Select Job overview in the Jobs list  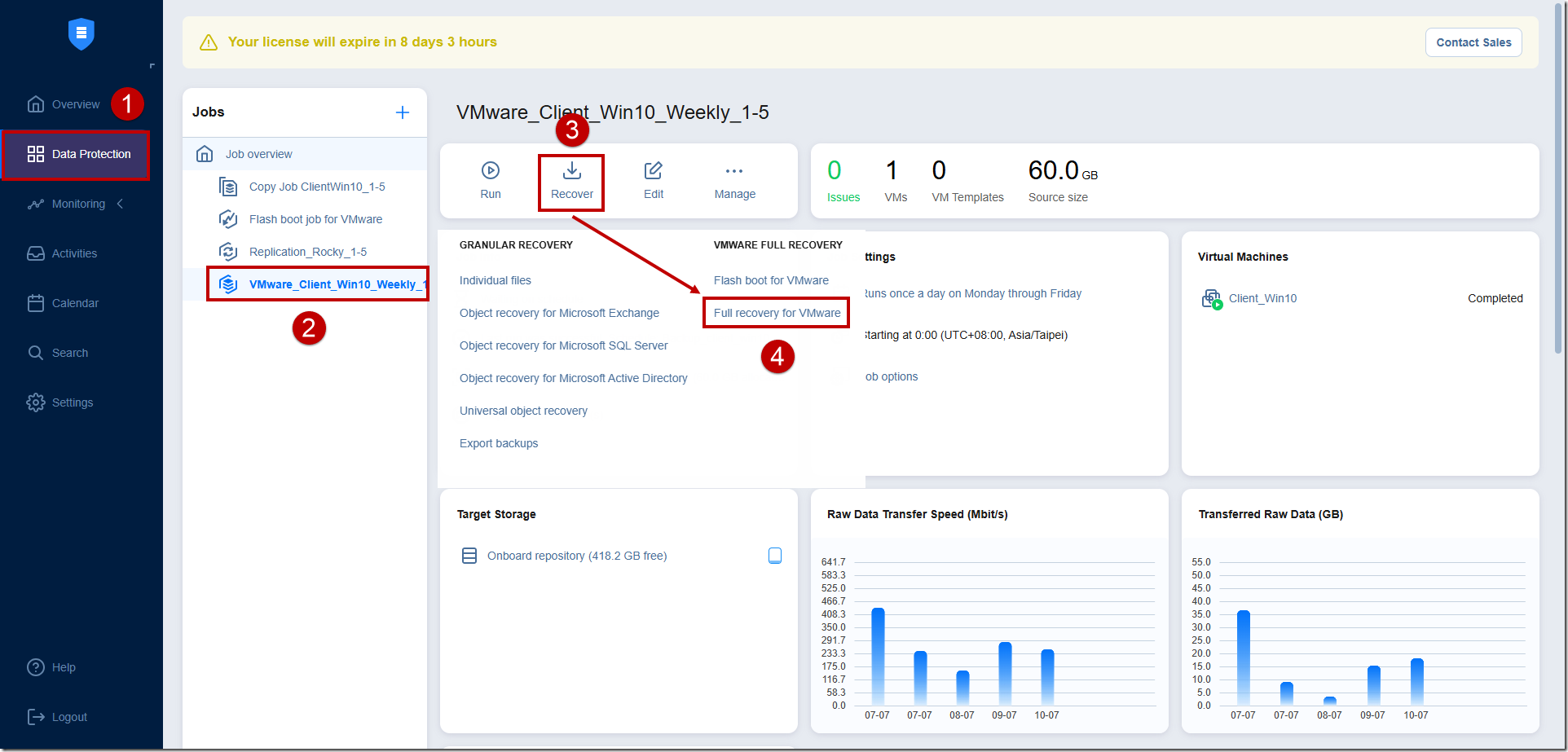coord(305,154)
